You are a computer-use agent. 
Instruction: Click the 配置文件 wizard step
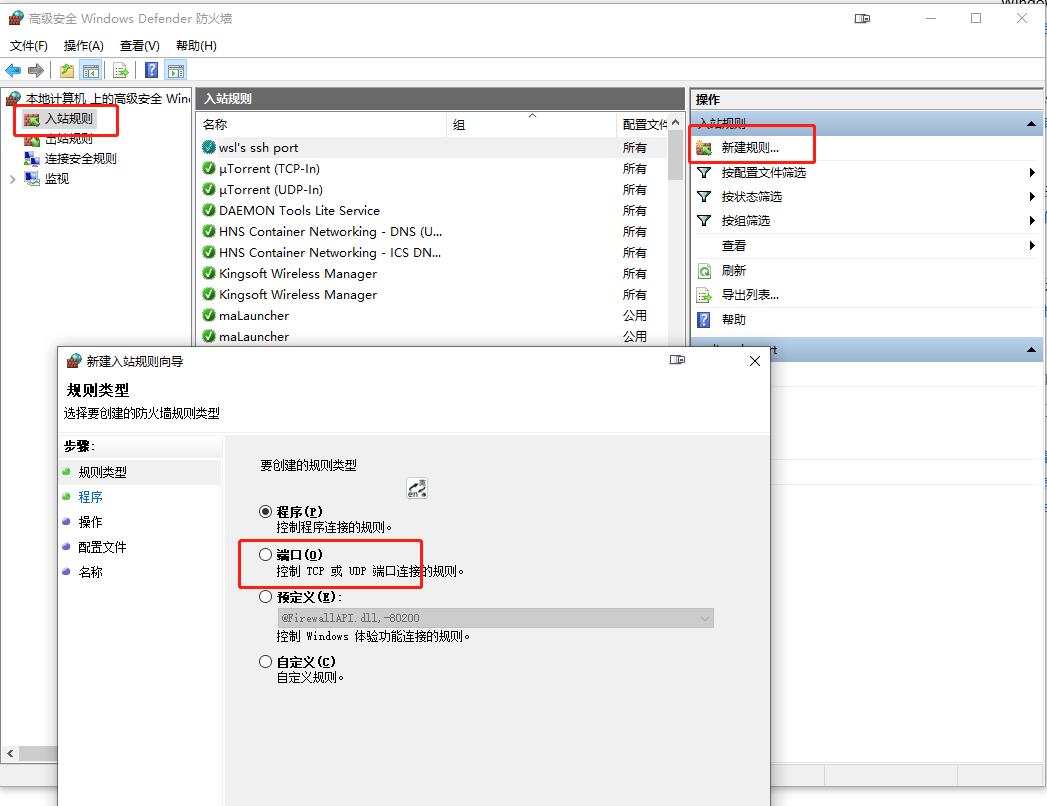click(102, 548)
